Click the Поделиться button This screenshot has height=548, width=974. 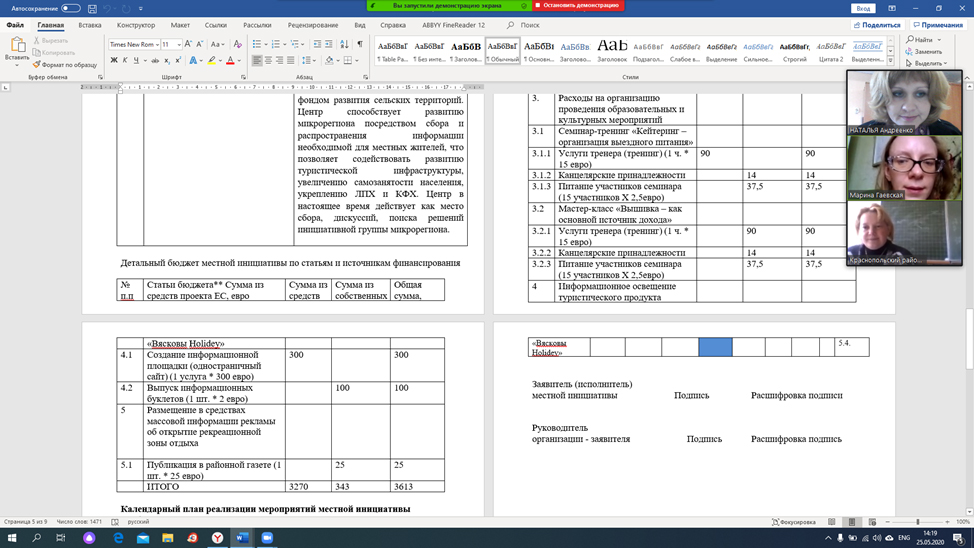(877, 25)
